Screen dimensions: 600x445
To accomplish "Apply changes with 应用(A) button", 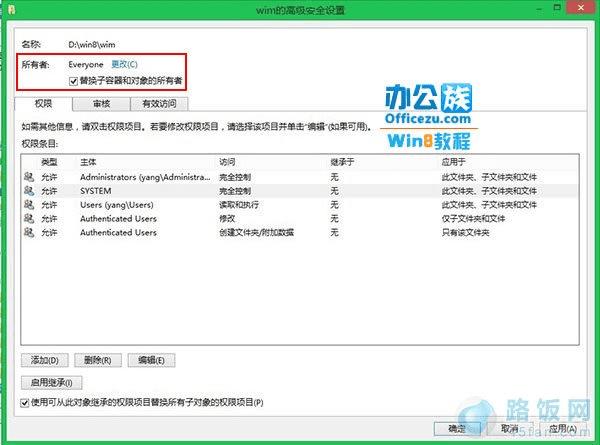I will pyautogui.click(x=562, y=429).
